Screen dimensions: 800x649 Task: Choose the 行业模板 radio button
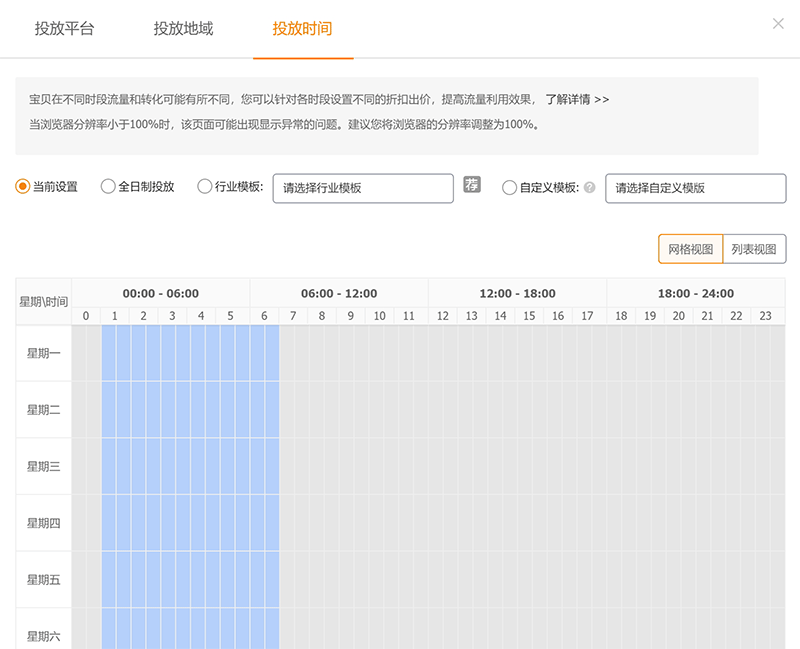pyautogui.click(x=205, y=187)
